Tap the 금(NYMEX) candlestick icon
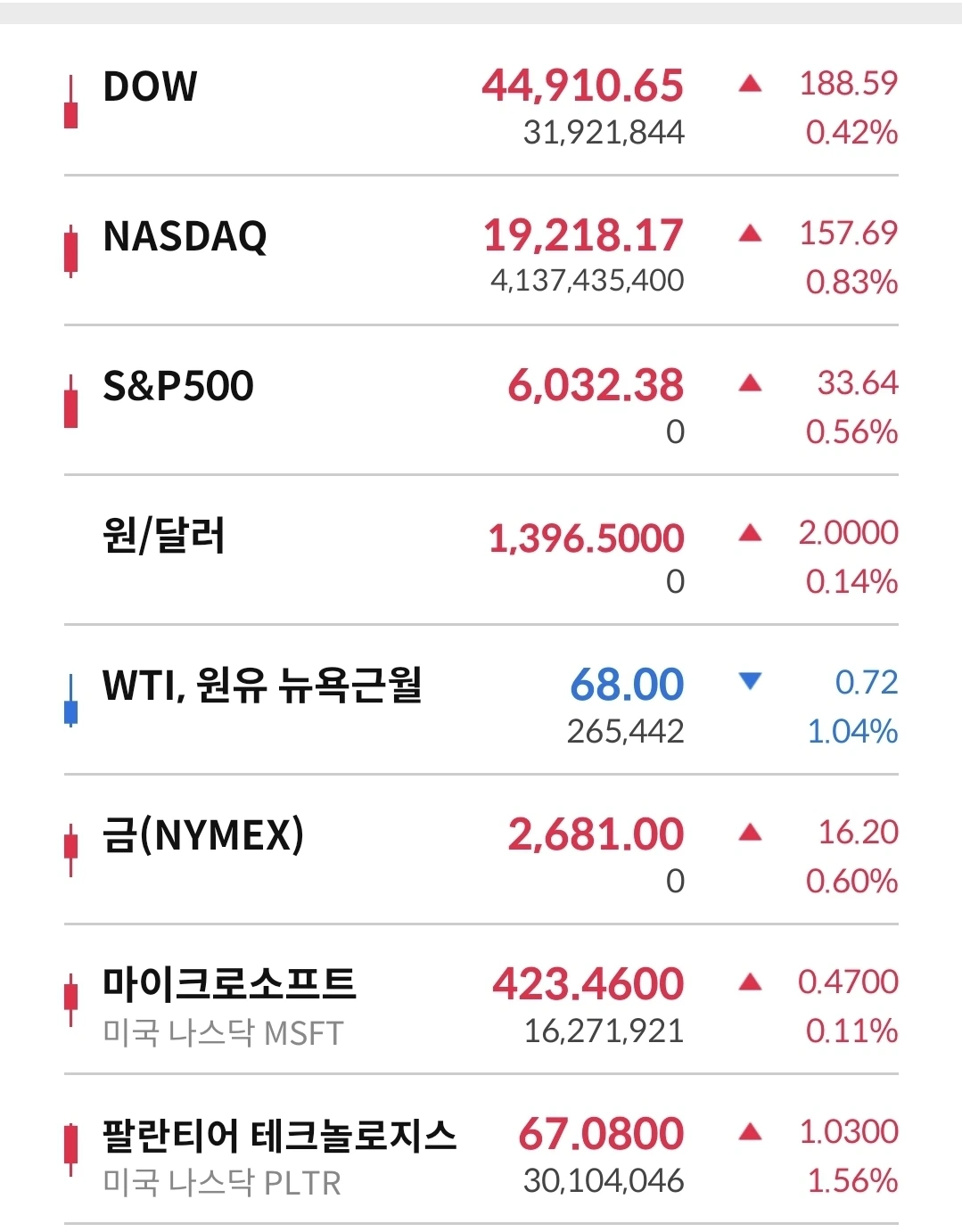This screenshot has height=1232, width=962. pyautogui.click(x=70, y=850)
